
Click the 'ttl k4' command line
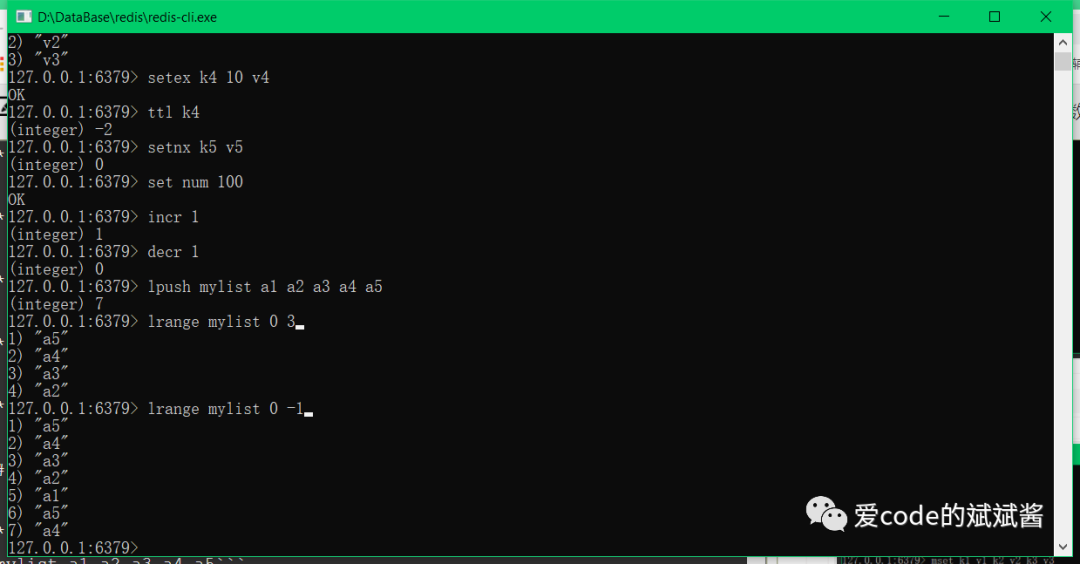point(104,112)
